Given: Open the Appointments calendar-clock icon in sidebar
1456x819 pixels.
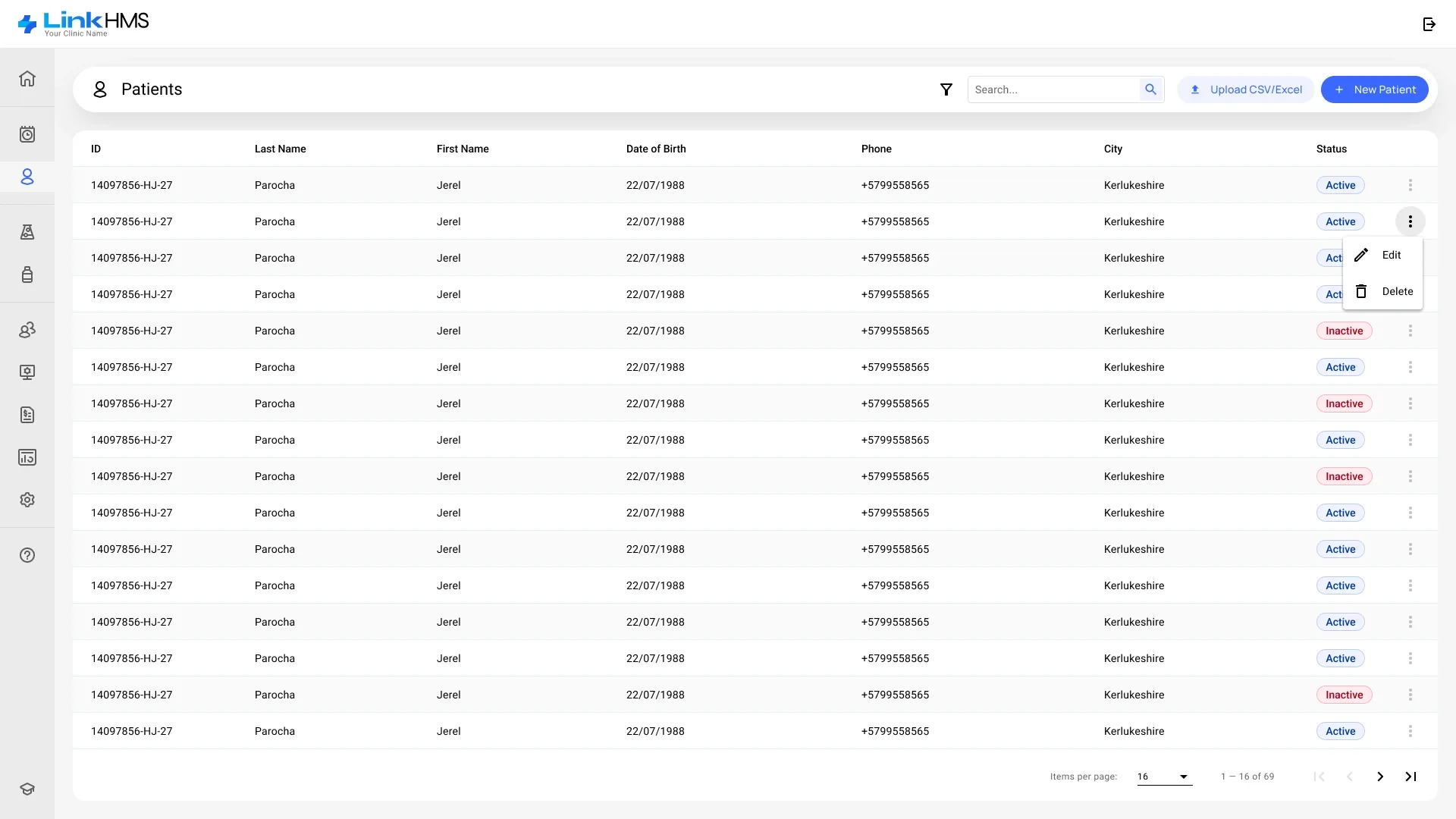Looking at the screenshot, I should [x=27, y=134].
